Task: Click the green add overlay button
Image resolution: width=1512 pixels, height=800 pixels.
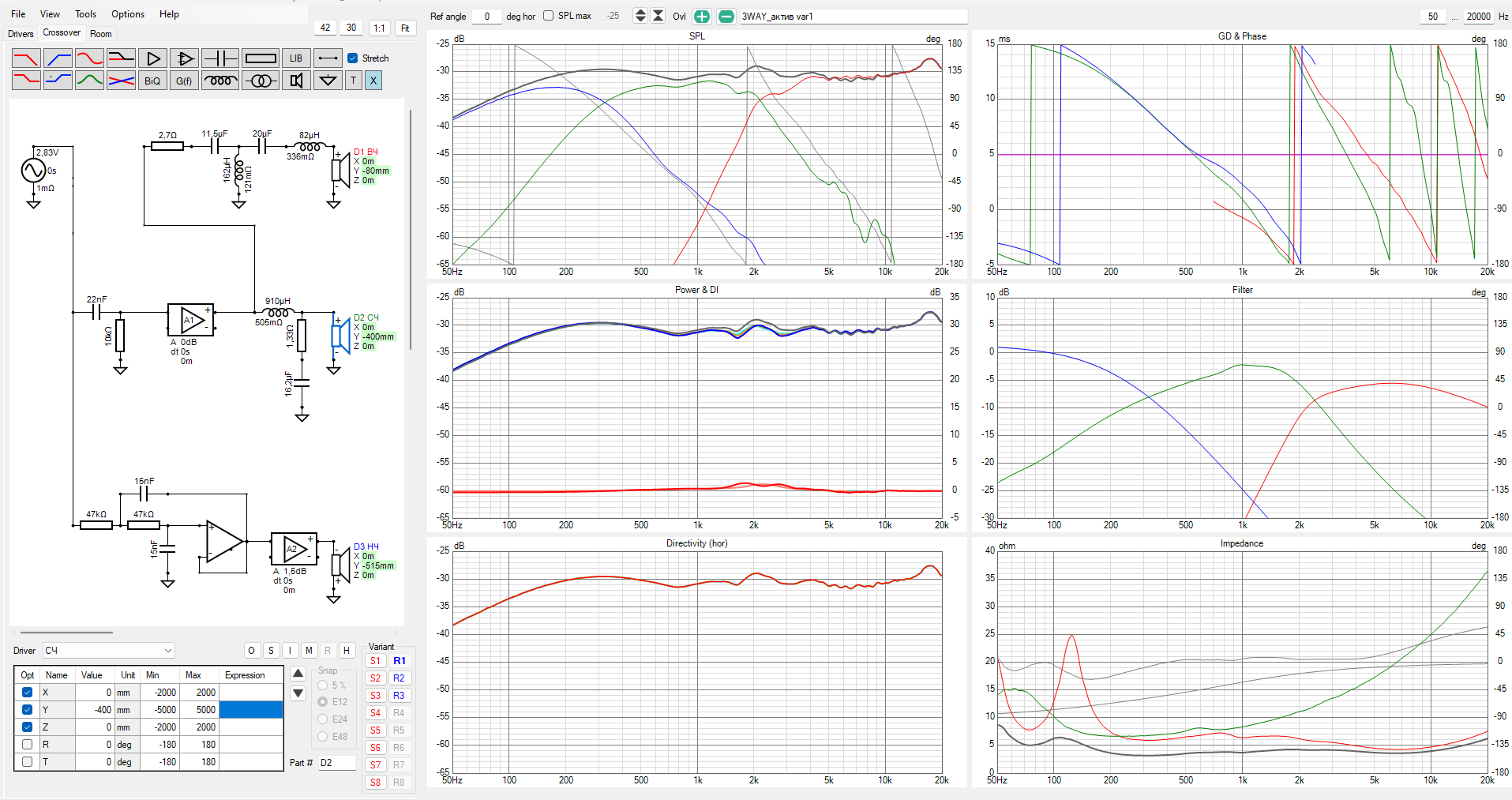Action: coord(701,17)
